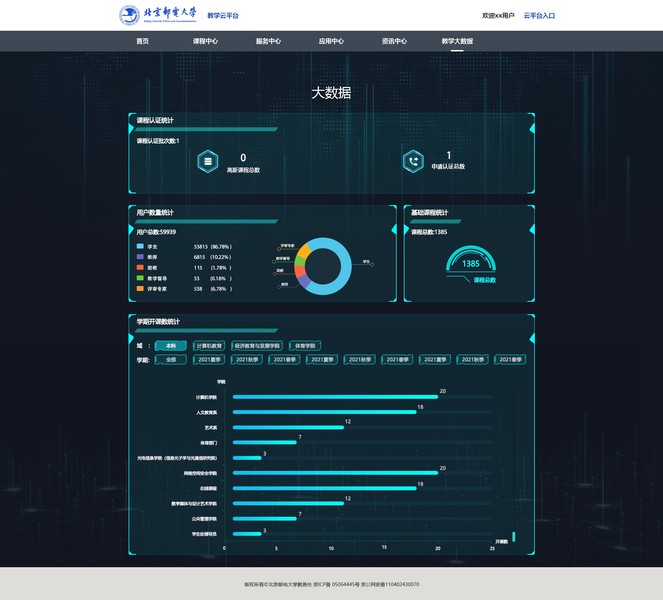
Task: Open 课程中心 navigation item
Action: [205, 41]
